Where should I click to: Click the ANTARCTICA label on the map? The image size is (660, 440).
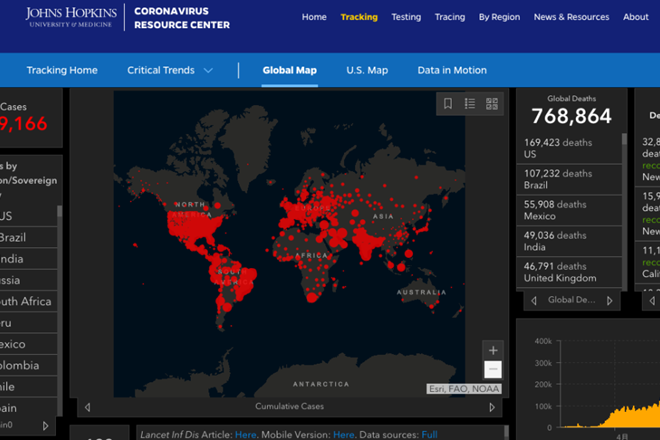[321, 384]
